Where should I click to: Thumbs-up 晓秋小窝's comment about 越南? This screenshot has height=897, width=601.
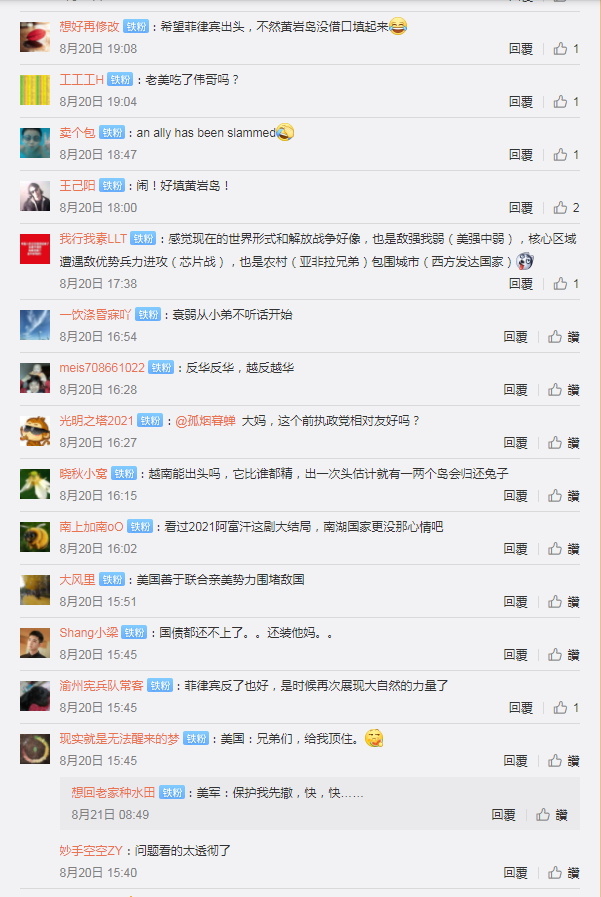[x=563, y=495]
